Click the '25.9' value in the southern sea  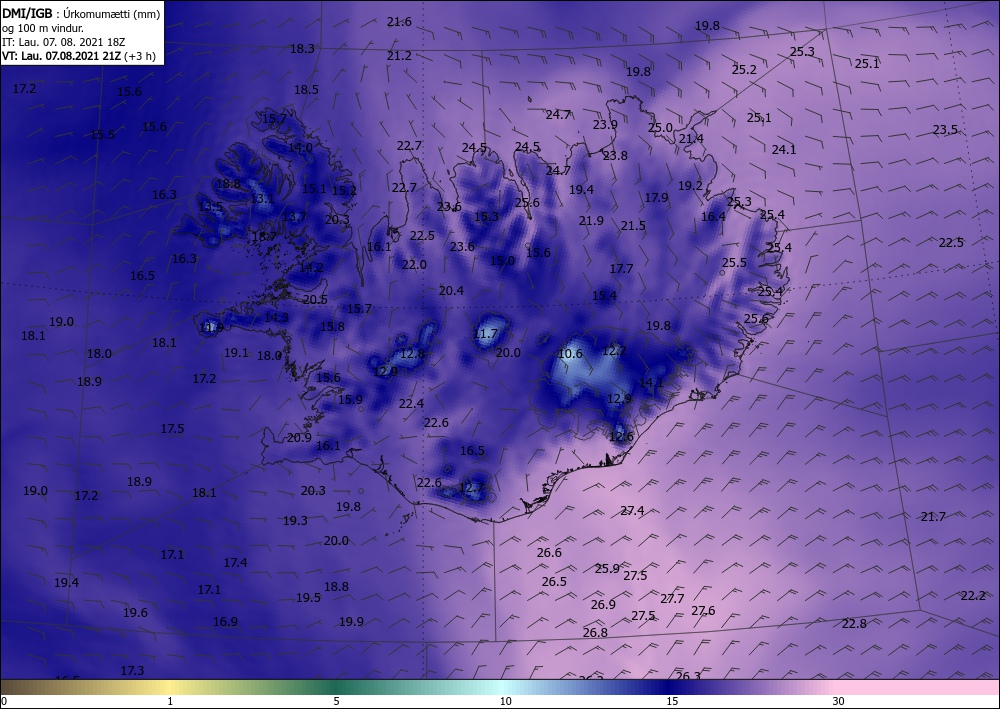click(x=607, y=568)
